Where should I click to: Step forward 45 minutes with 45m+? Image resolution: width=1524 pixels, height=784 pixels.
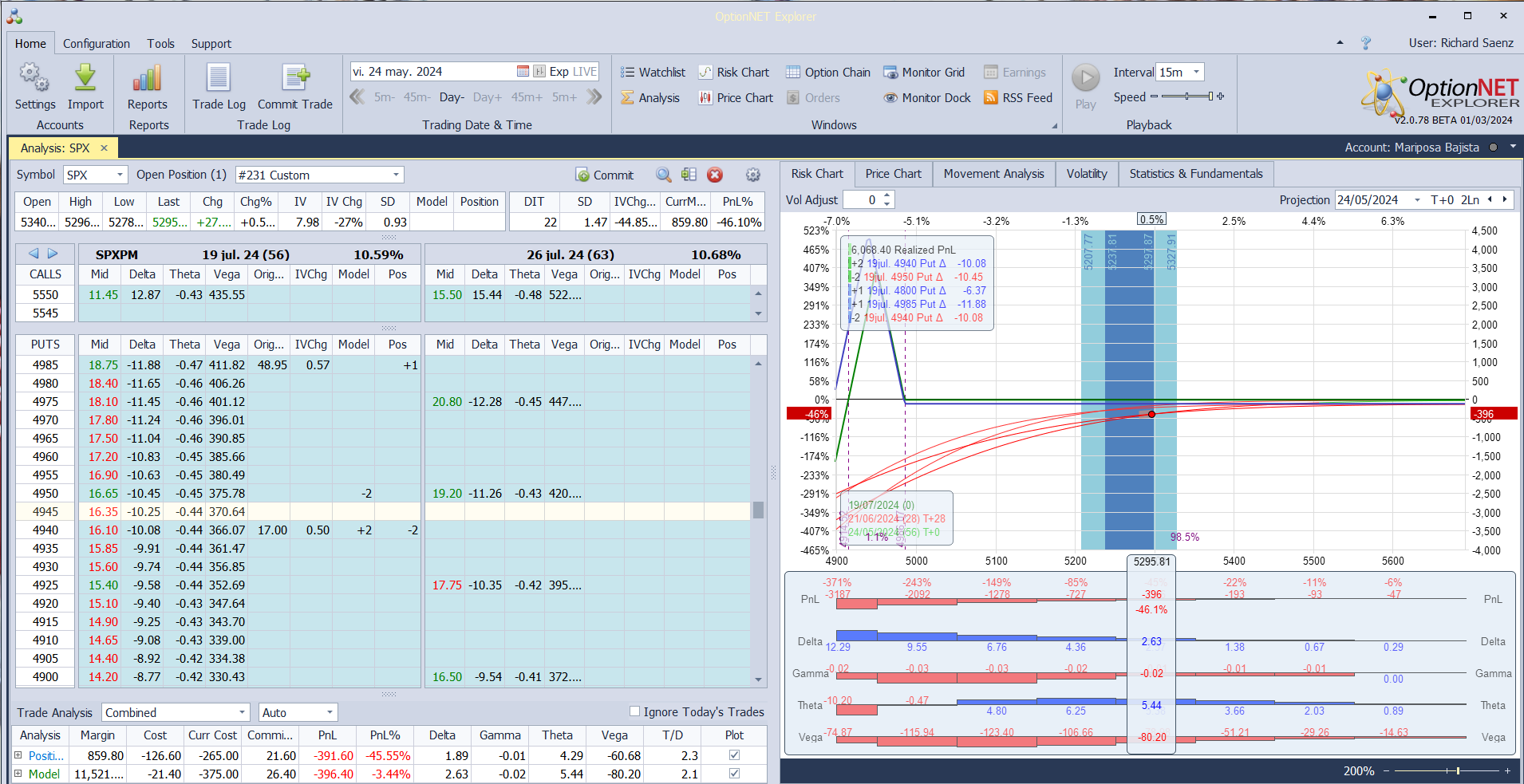(527, 97)
